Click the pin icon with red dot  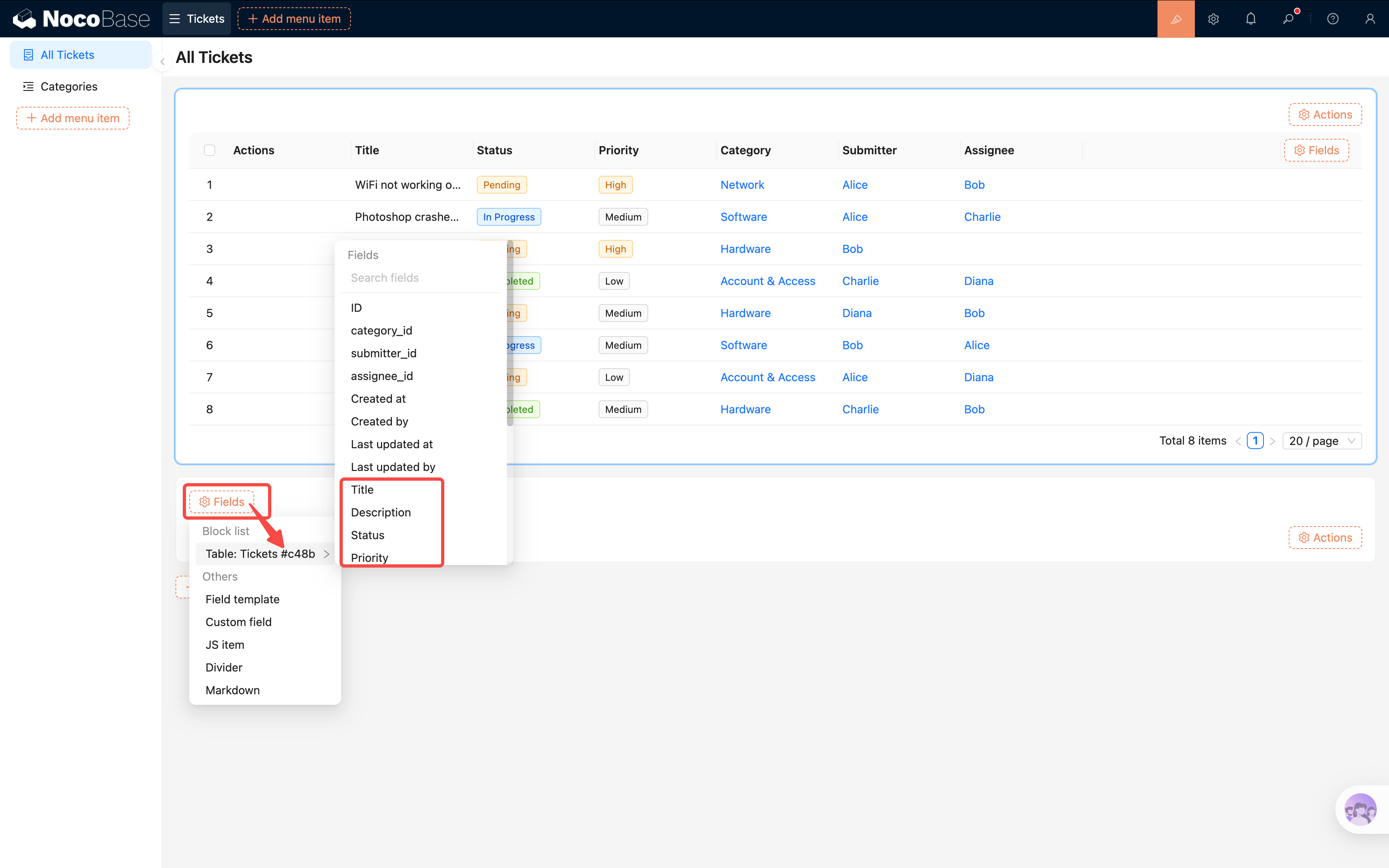(1289, 19)
